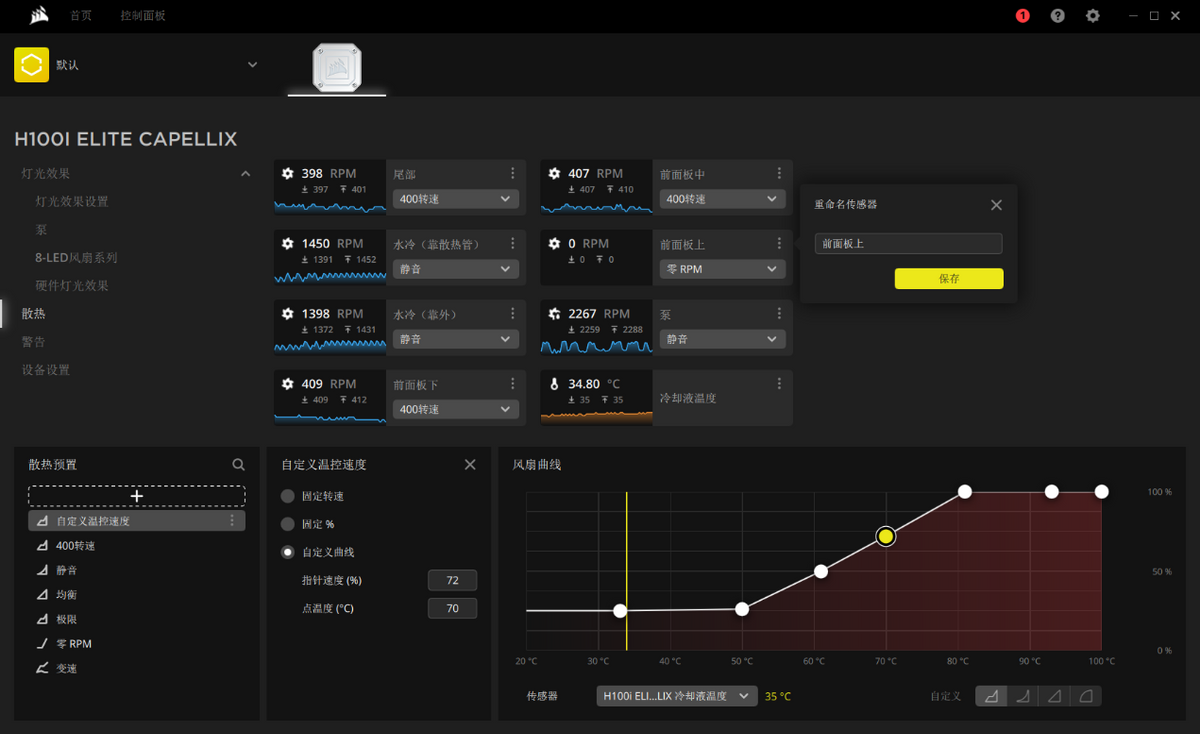Image resolution: width=1200 pixels, height=734 pixels.
Task: Open options menu for 水冷（靠散热管）fan
Action: [x=513, y=244]
